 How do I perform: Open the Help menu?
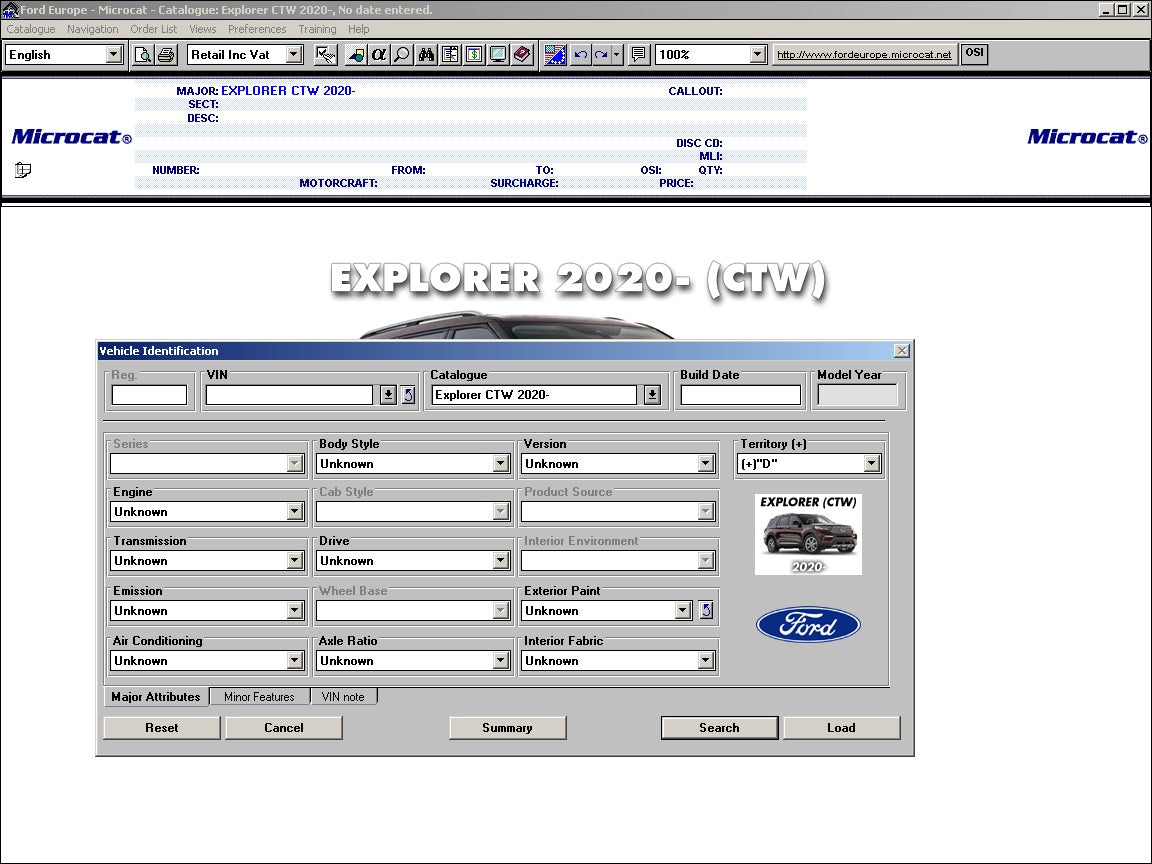tap(359, 29)
